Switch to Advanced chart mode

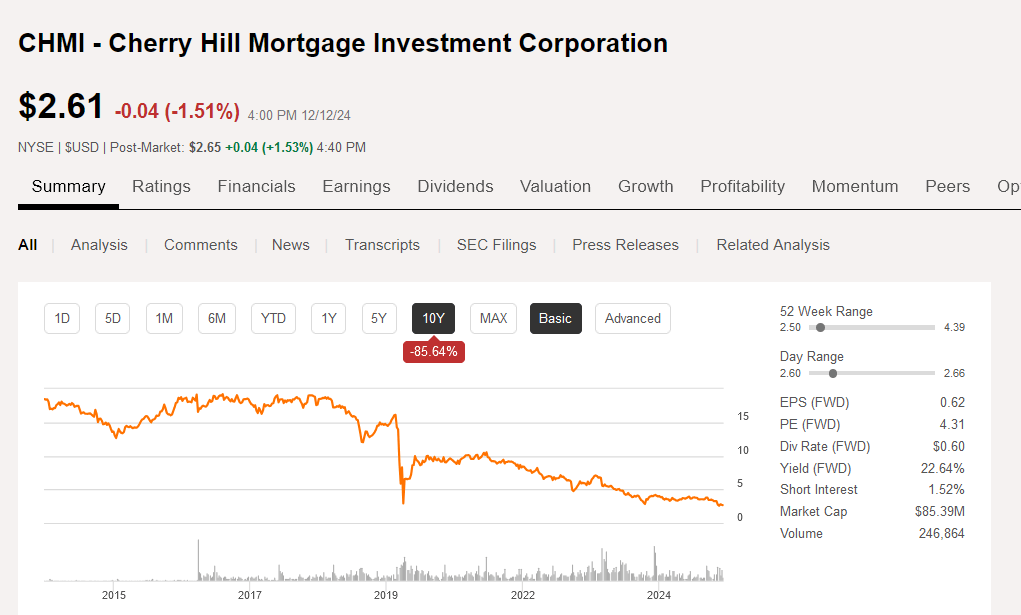(x=633, y=319)
